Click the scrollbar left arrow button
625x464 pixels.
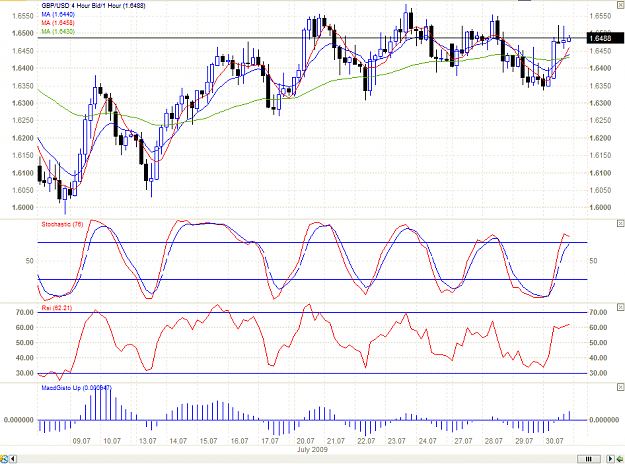point(13,459)
